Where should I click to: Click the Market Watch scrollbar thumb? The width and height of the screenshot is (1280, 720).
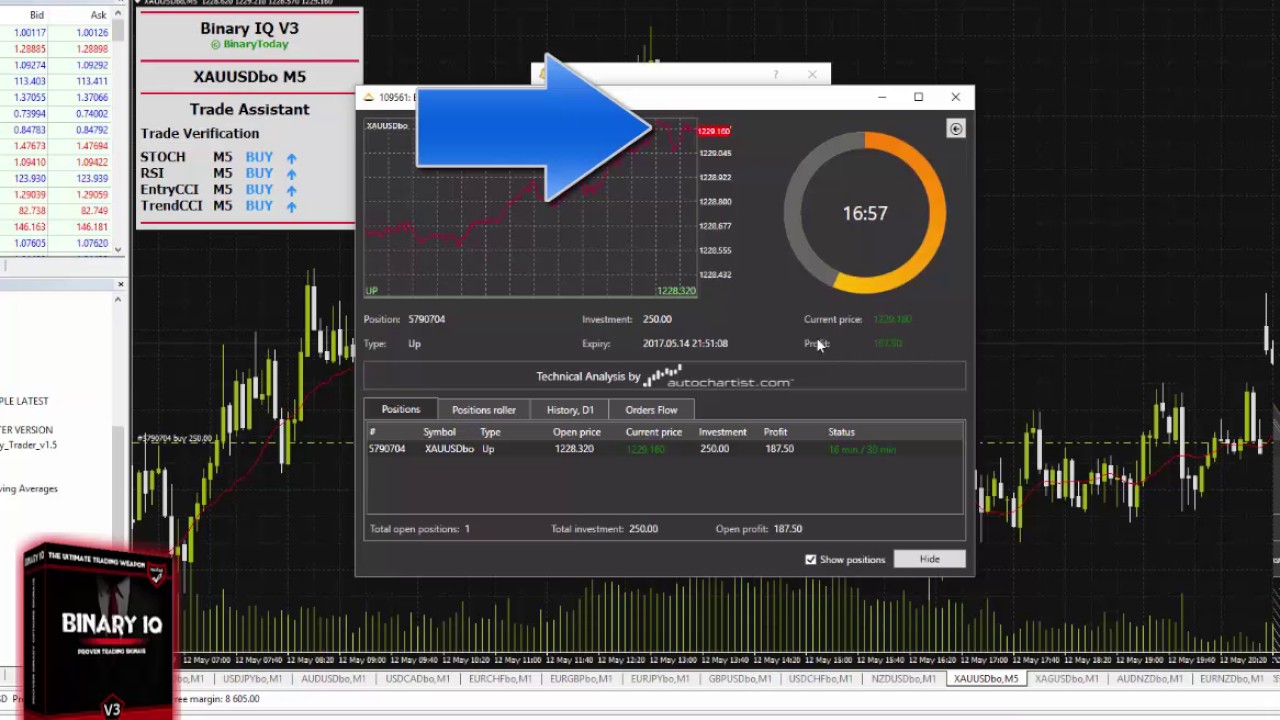tap(118, 30)
